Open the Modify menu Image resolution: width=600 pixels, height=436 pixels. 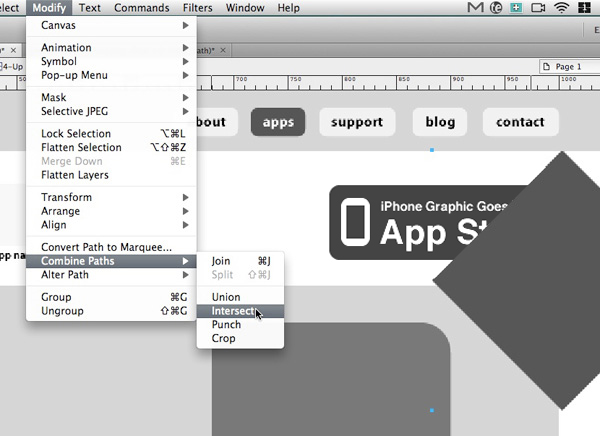[x=49, y=8]
